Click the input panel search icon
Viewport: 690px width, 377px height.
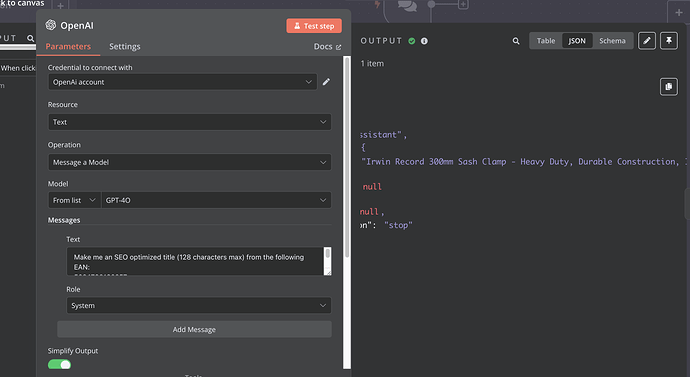pos(30,38)
